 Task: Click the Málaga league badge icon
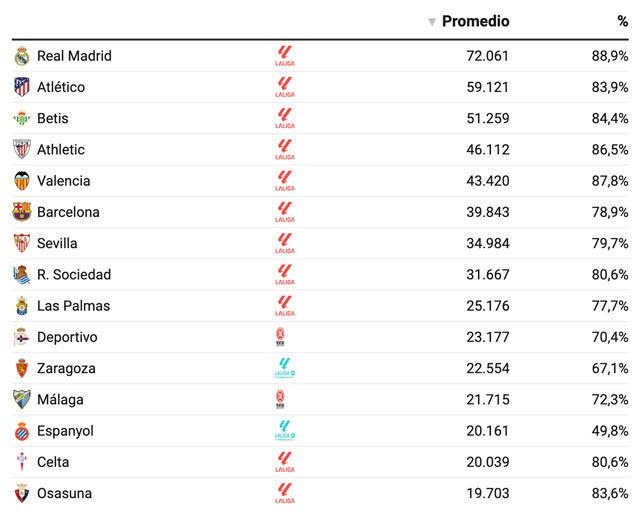pyautogui.click(x=280, y=399)
